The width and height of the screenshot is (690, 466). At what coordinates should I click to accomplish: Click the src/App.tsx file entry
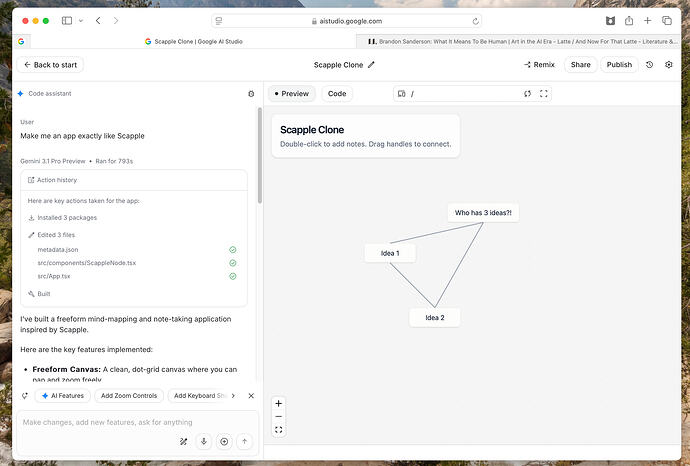coord(54,276)
